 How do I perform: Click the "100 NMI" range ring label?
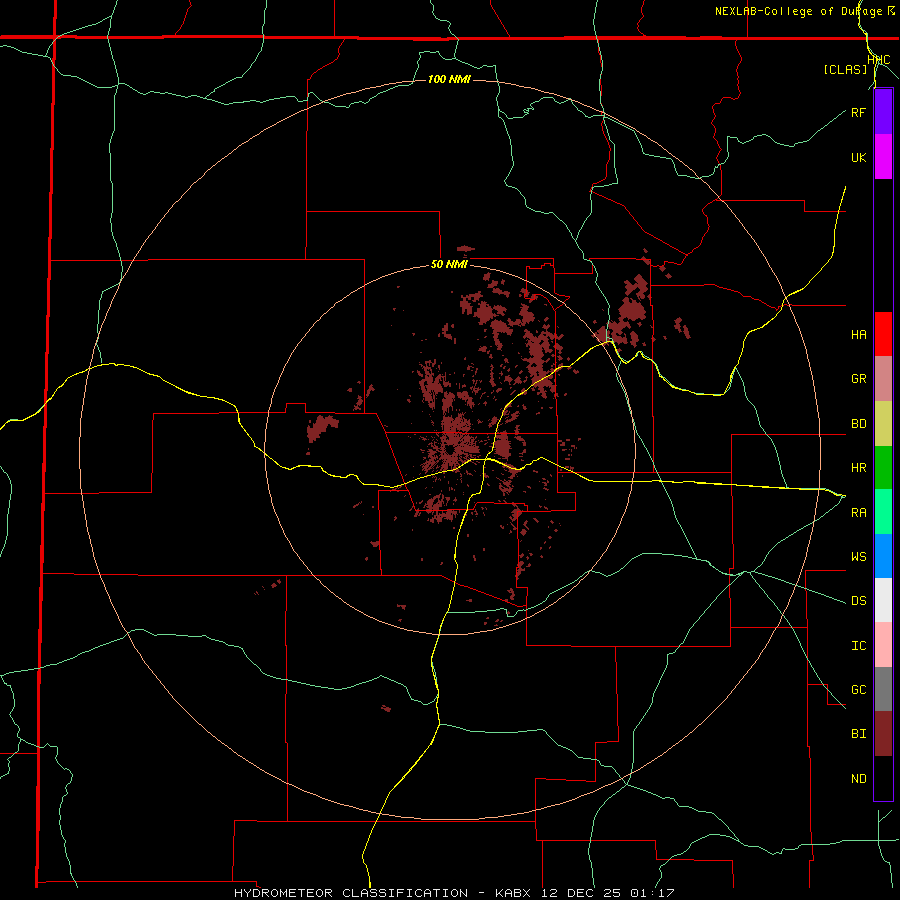click(449, 79)
